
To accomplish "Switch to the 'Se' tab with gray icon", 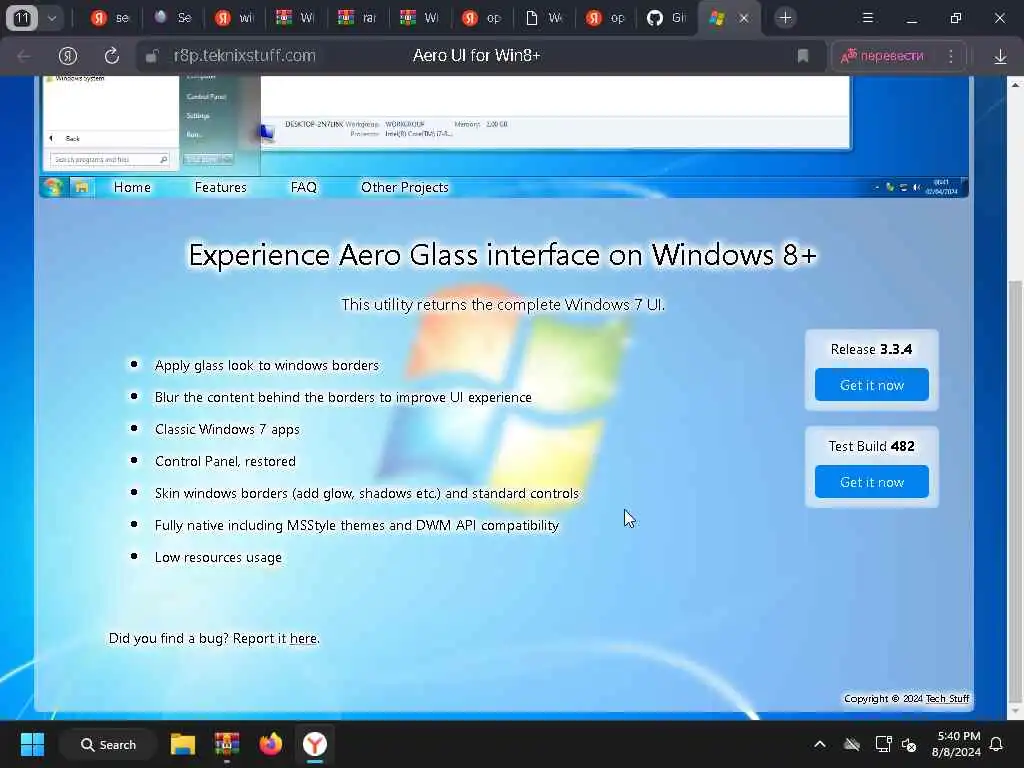I will 172,18.
